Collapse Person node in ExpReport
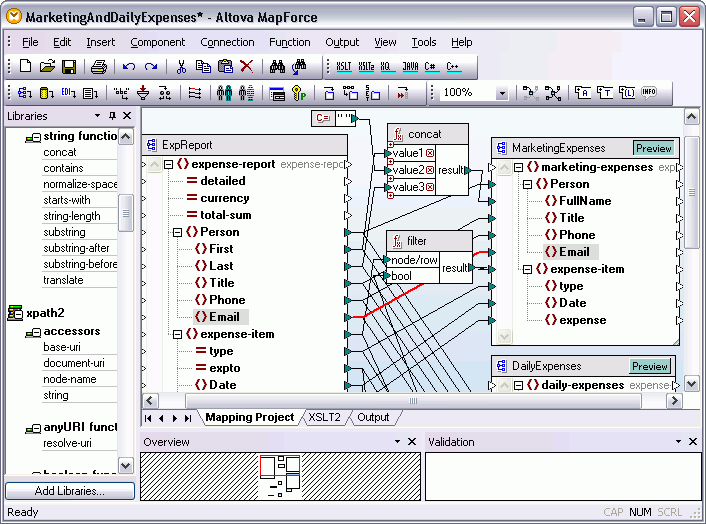This screenshot has width=706, height=524. (177, 232)
